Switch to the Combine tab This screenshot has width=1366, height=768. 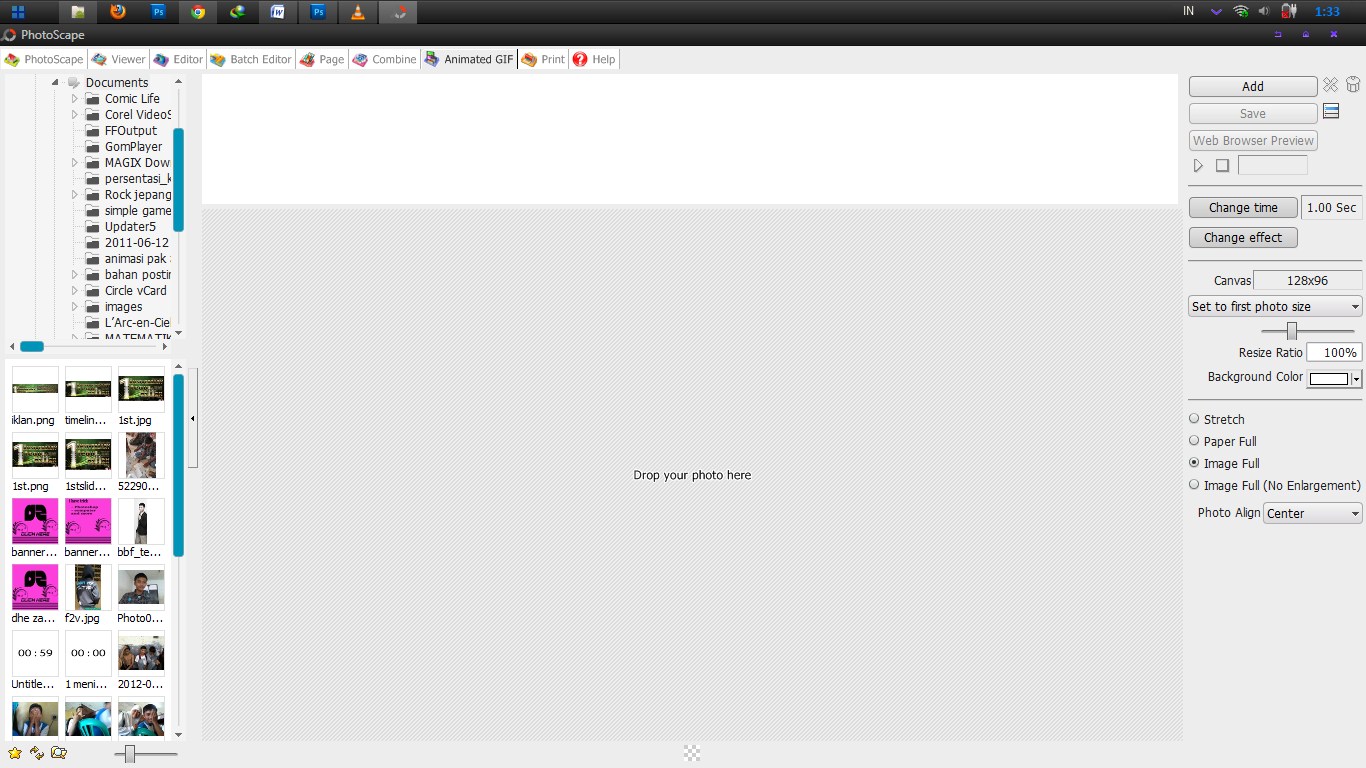(x=384, y=59)
